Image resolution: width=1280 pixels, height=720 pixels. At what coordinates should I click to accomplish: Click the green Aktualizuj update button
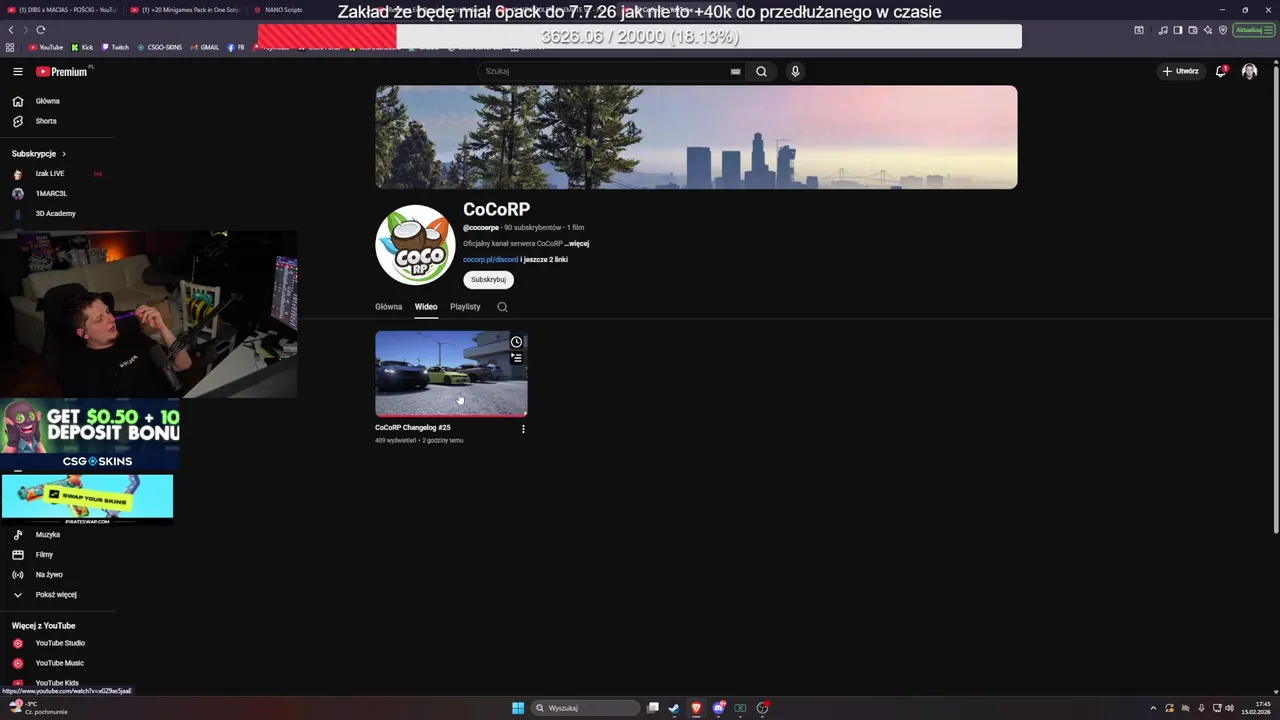(1253, 30)
